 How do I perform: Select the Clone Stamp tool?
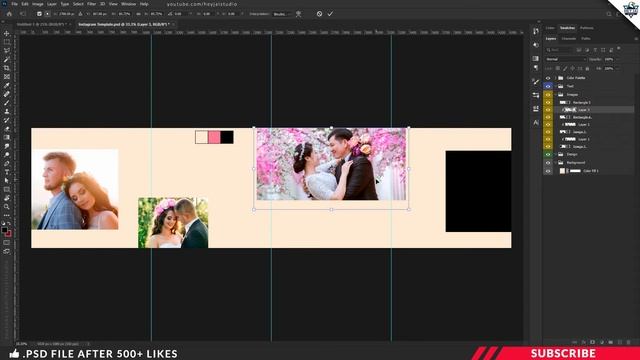coord(7,111)
